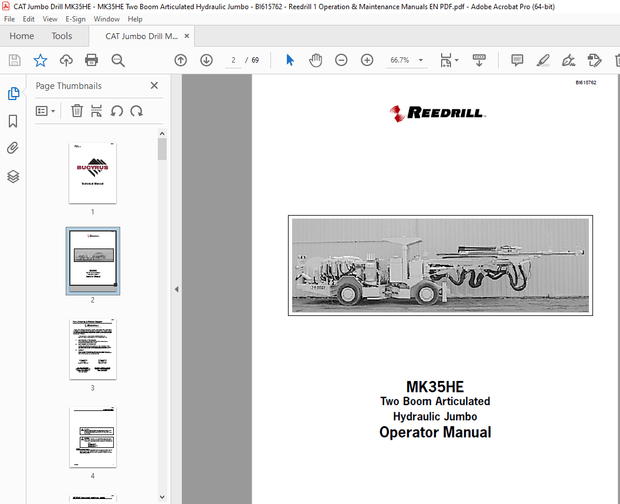Expand the zoom level dropdown
The width and height of the screenshot is (620, 504).
pyautogui.click(x=421, y=60)
